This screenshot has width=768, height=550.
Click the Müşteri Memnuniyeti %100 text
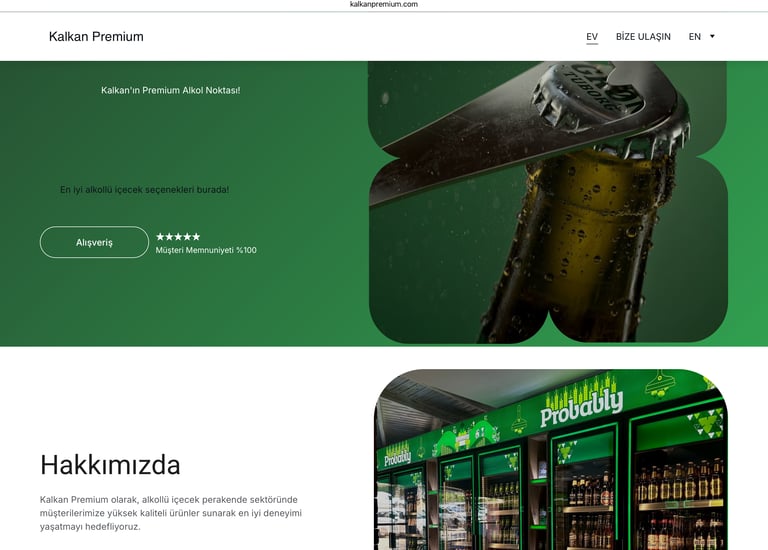pyautogui.click(x=206, y=250)
